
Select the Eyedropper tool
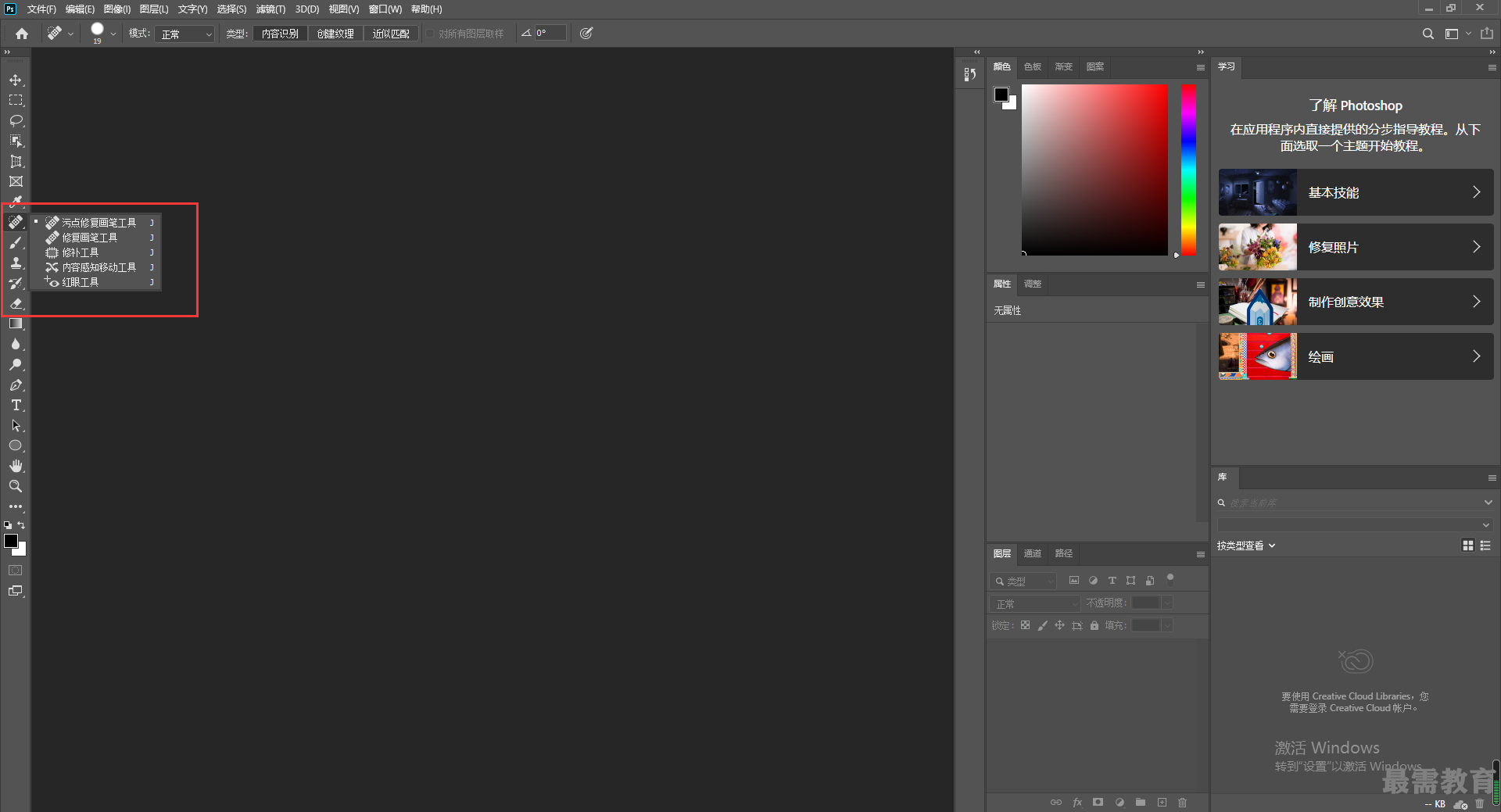coord(16,202)
